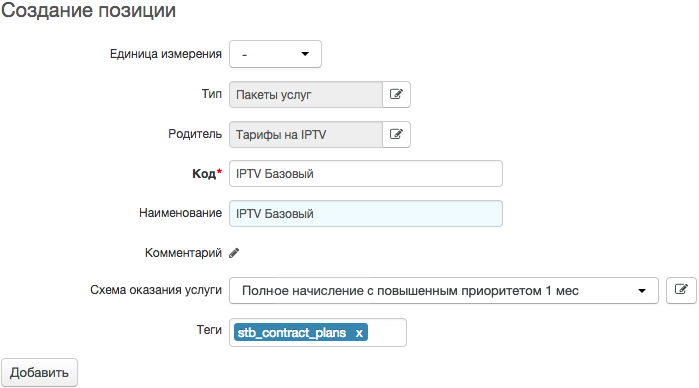Click the Теги label
Viewport: 699px width, 388px height.
tap(209, 330)
